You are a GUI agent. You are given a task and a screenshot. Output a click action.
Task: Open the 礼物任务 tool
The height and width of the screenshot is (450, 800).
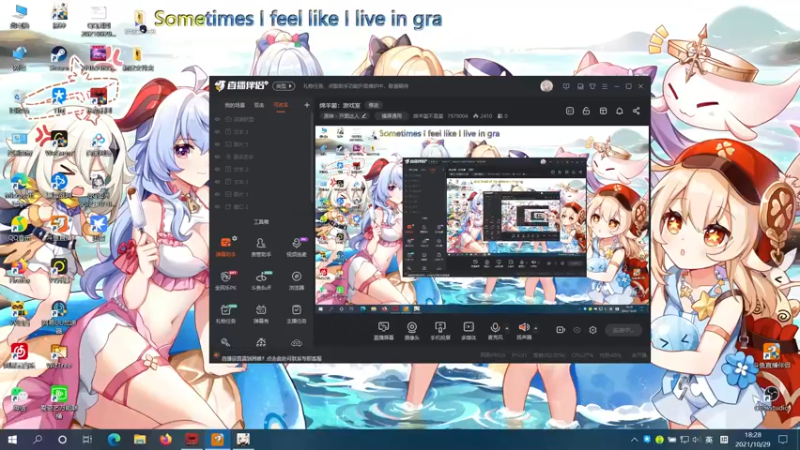pos(226,314)
